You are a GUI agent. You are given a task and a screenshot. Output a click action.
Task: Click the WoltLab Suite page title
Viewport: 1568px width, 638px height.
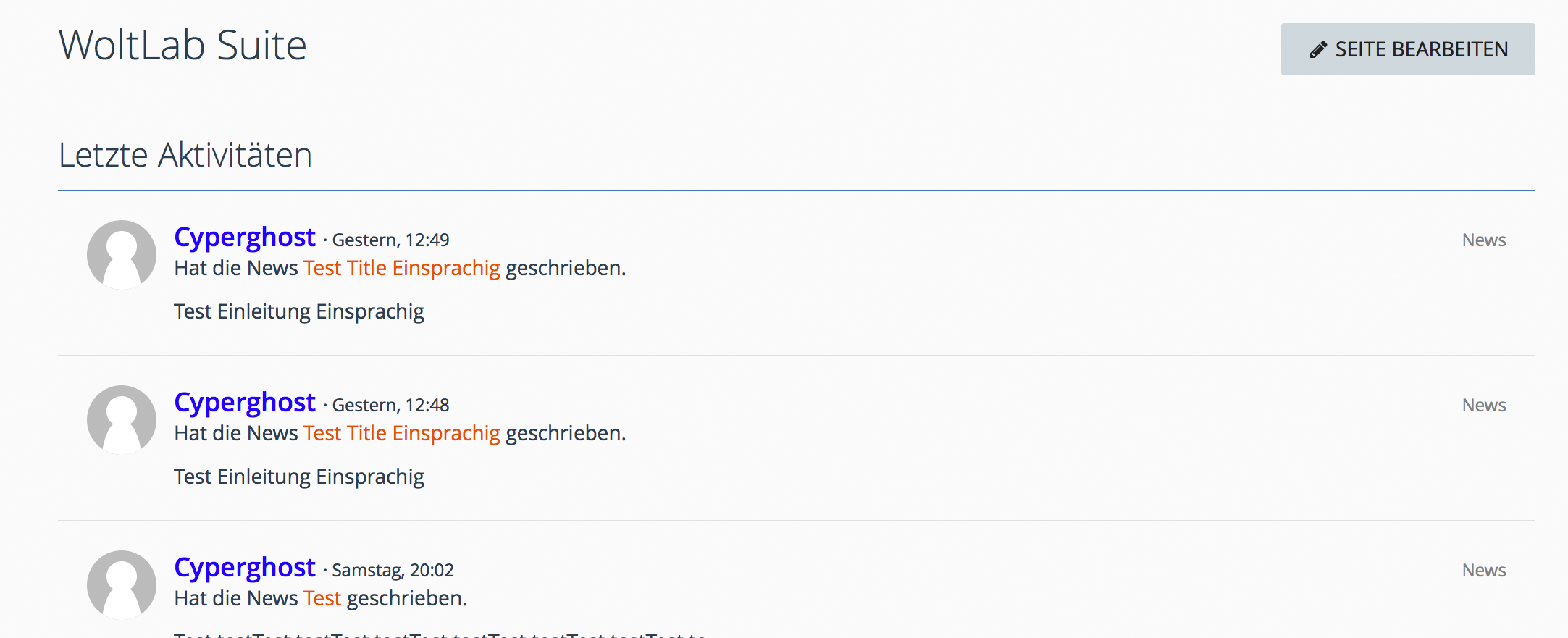pos(183,46)
